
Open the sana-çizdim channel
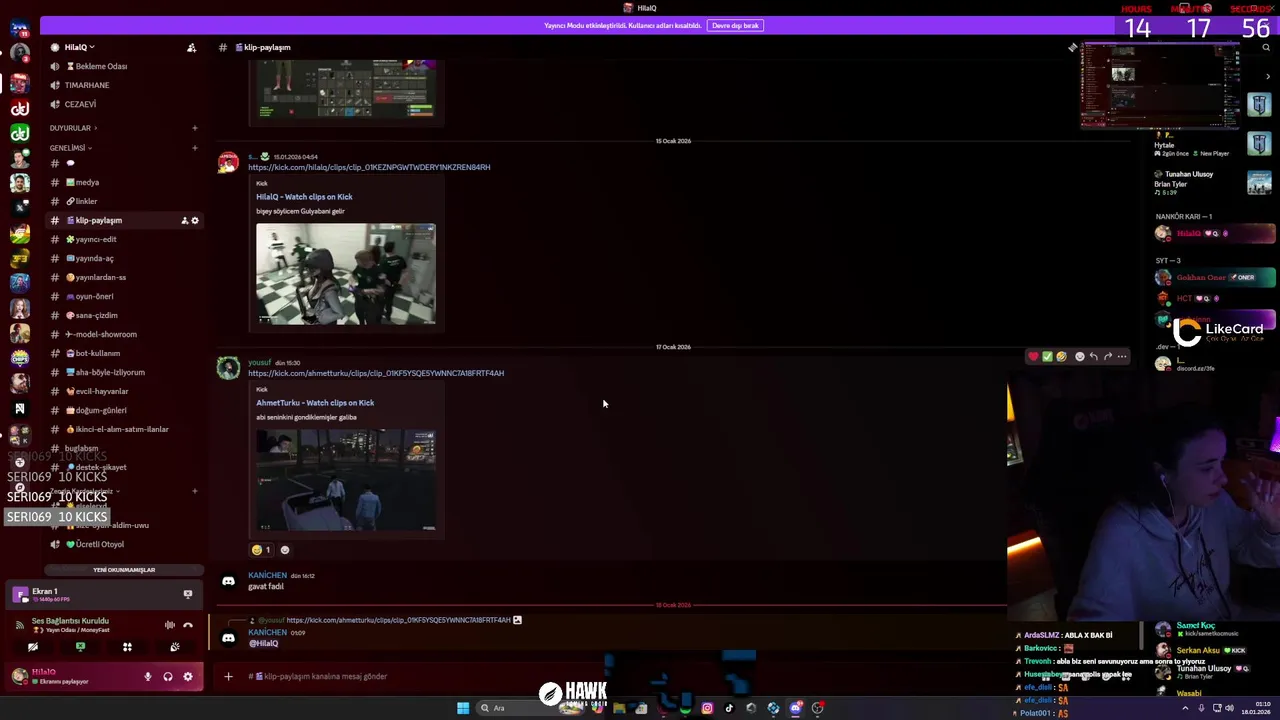(x=97, y=315)
